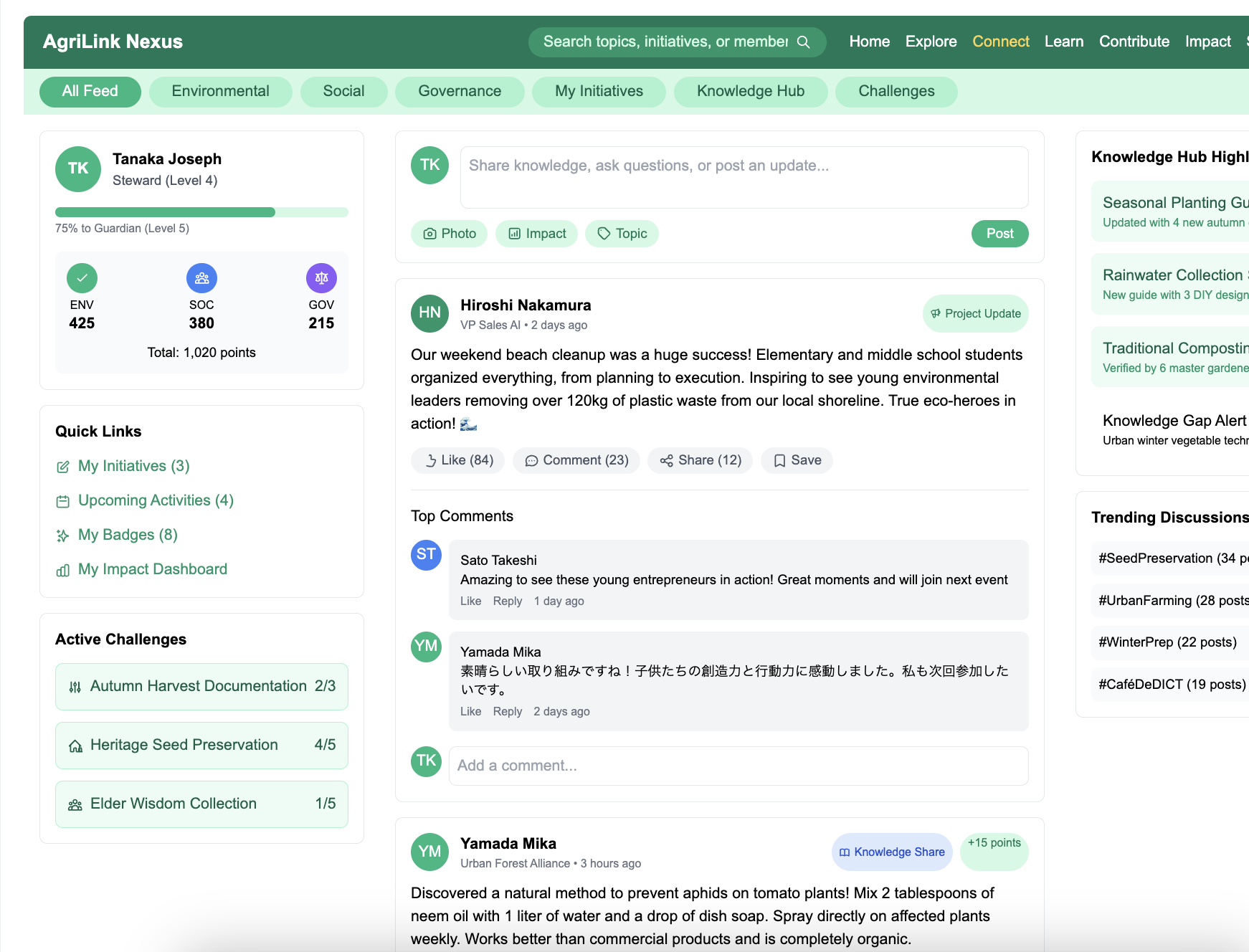Viewport: 1249px width, 952px height.
Task: Click Like under Sato Takeshi's comment
Action: pyautogui.click(x=470, y=601)
